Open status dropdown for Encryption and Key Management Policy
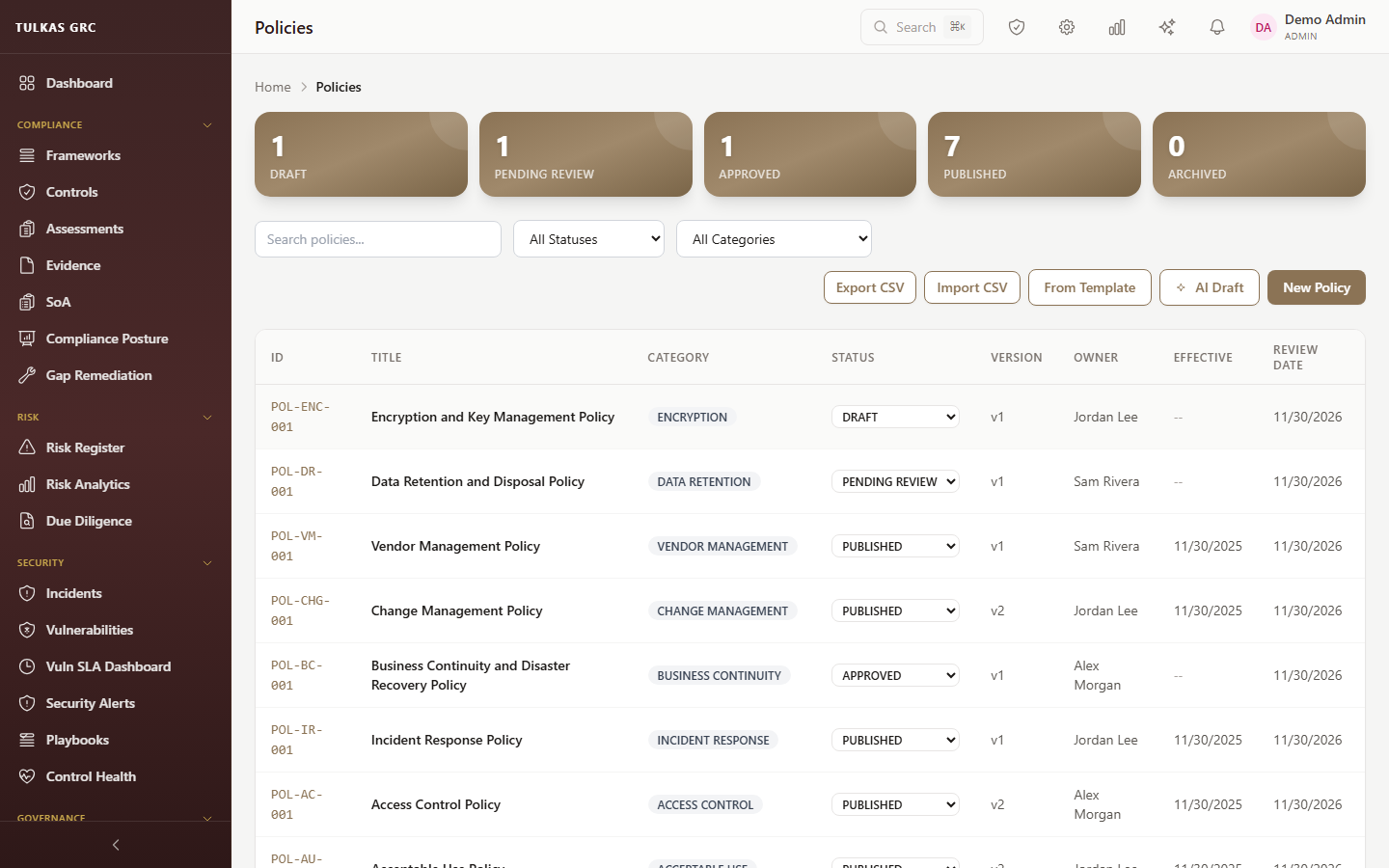Screen dimensions: 1389x868 895,417
